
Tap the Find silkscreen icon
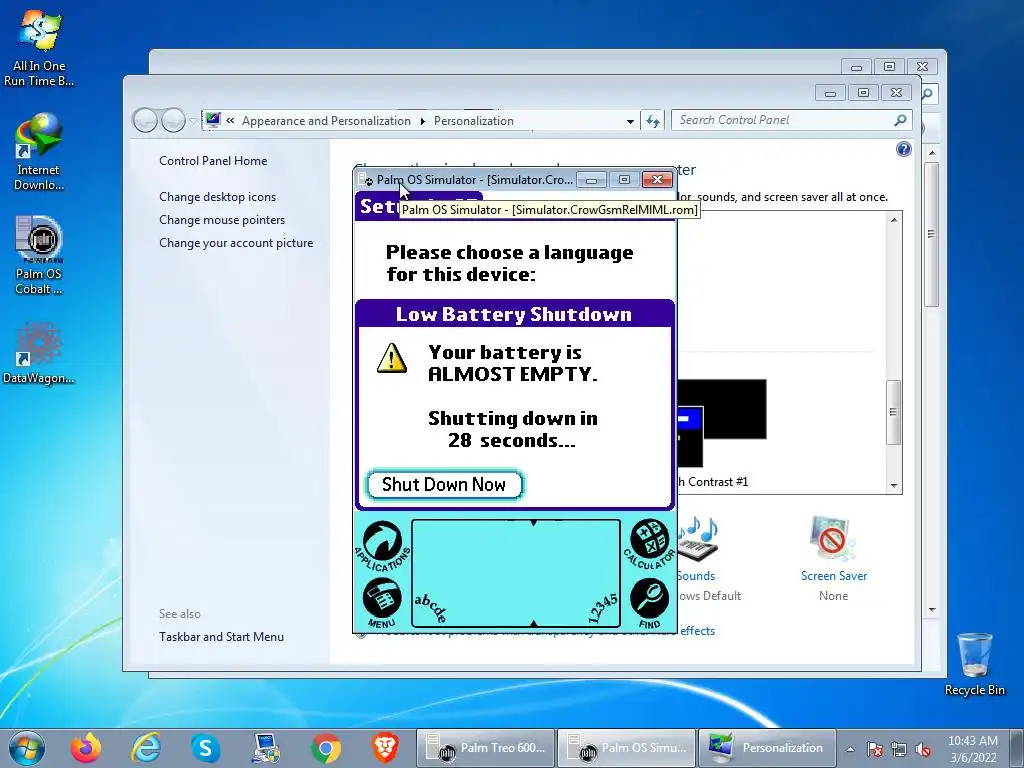click(649, 603)
